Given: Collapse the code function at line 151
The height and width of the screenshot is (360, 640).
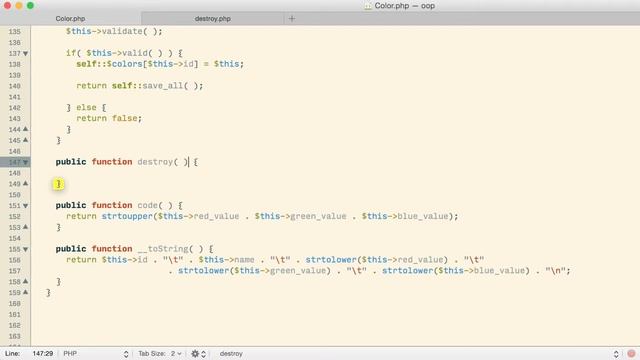Looking at the screenshot, I should (26, 206).
